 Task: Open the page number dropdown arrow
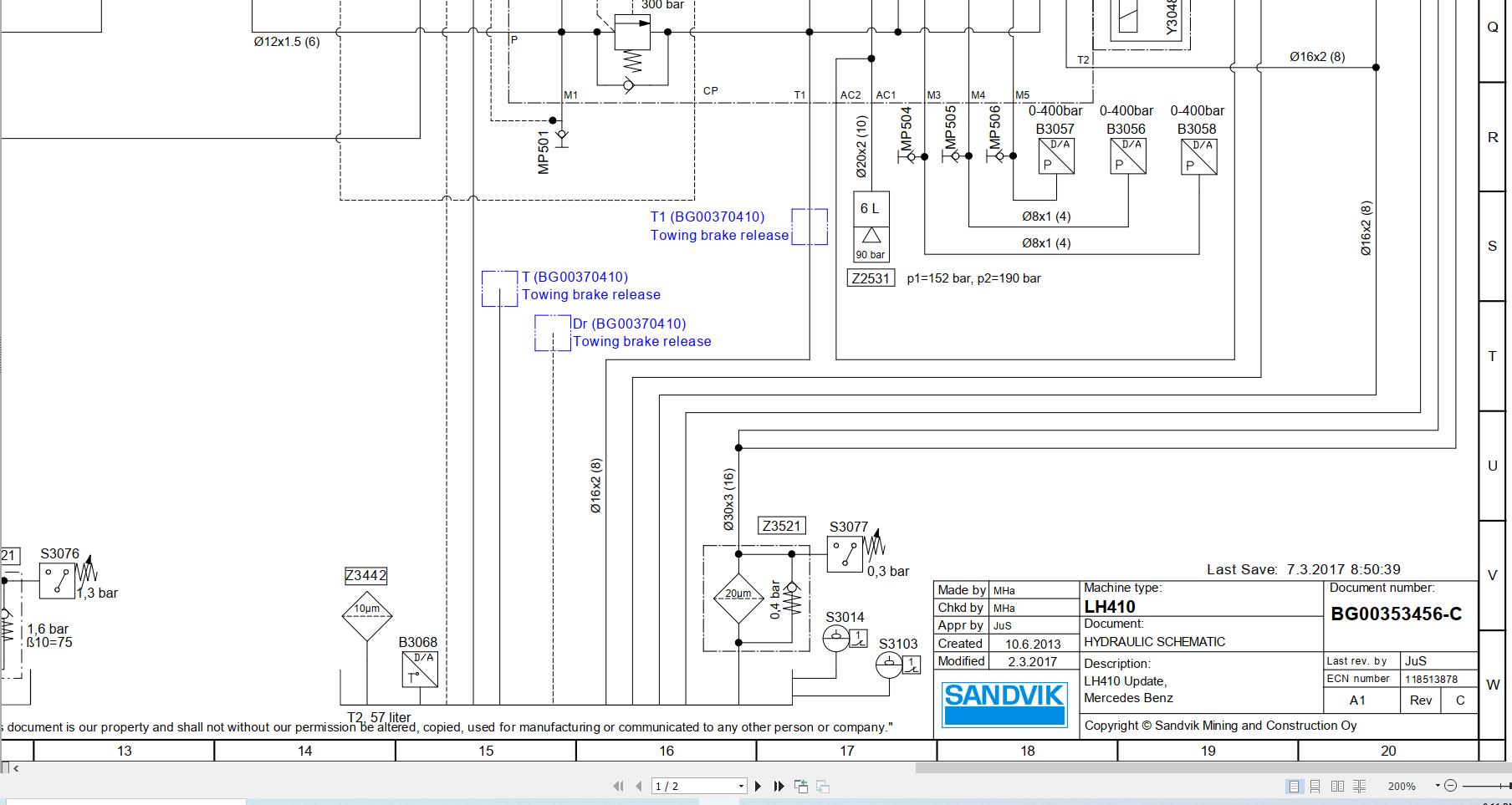click(741, 786)
